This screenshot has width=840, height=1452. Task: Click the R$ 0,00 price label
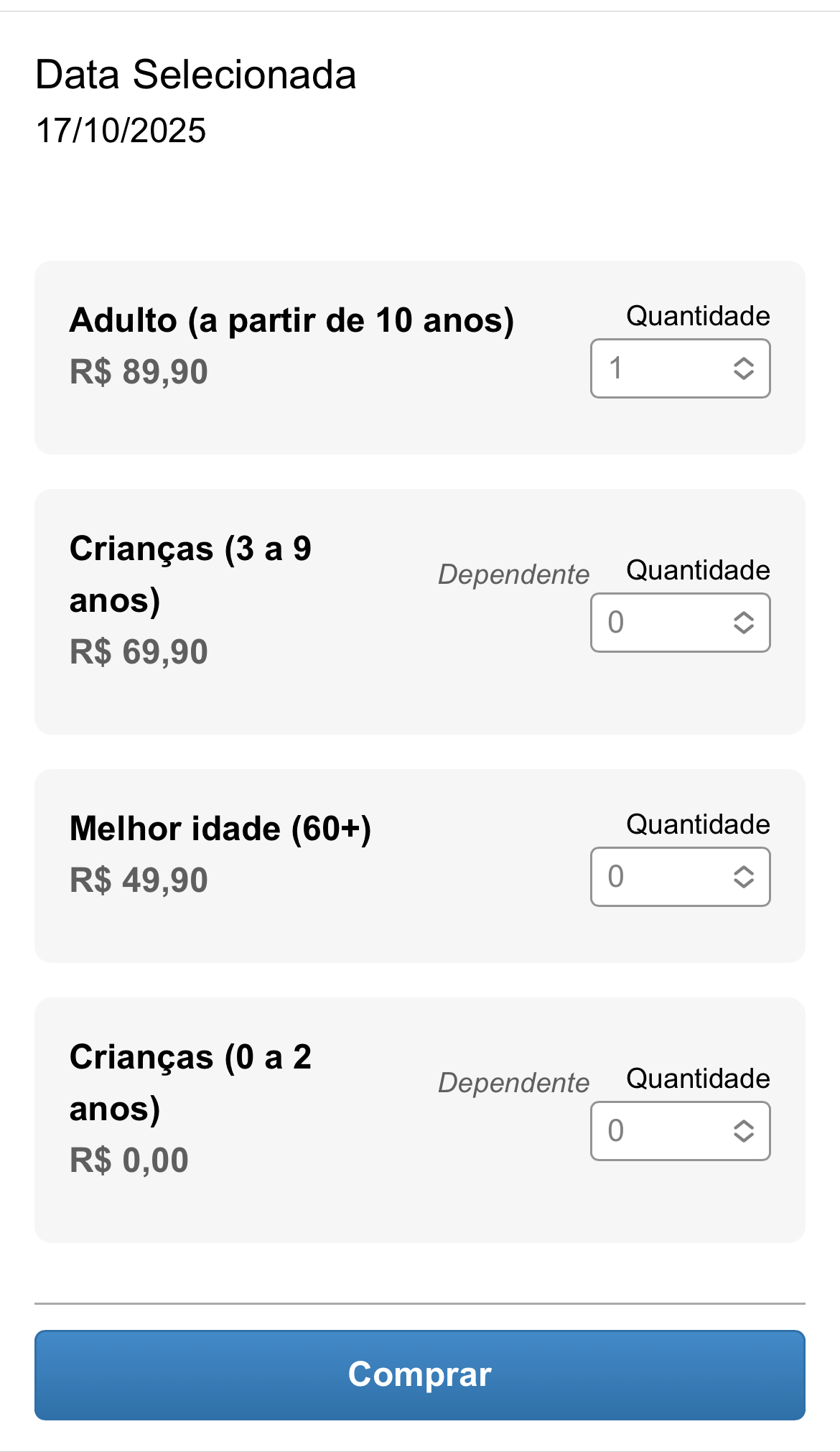129,1160
